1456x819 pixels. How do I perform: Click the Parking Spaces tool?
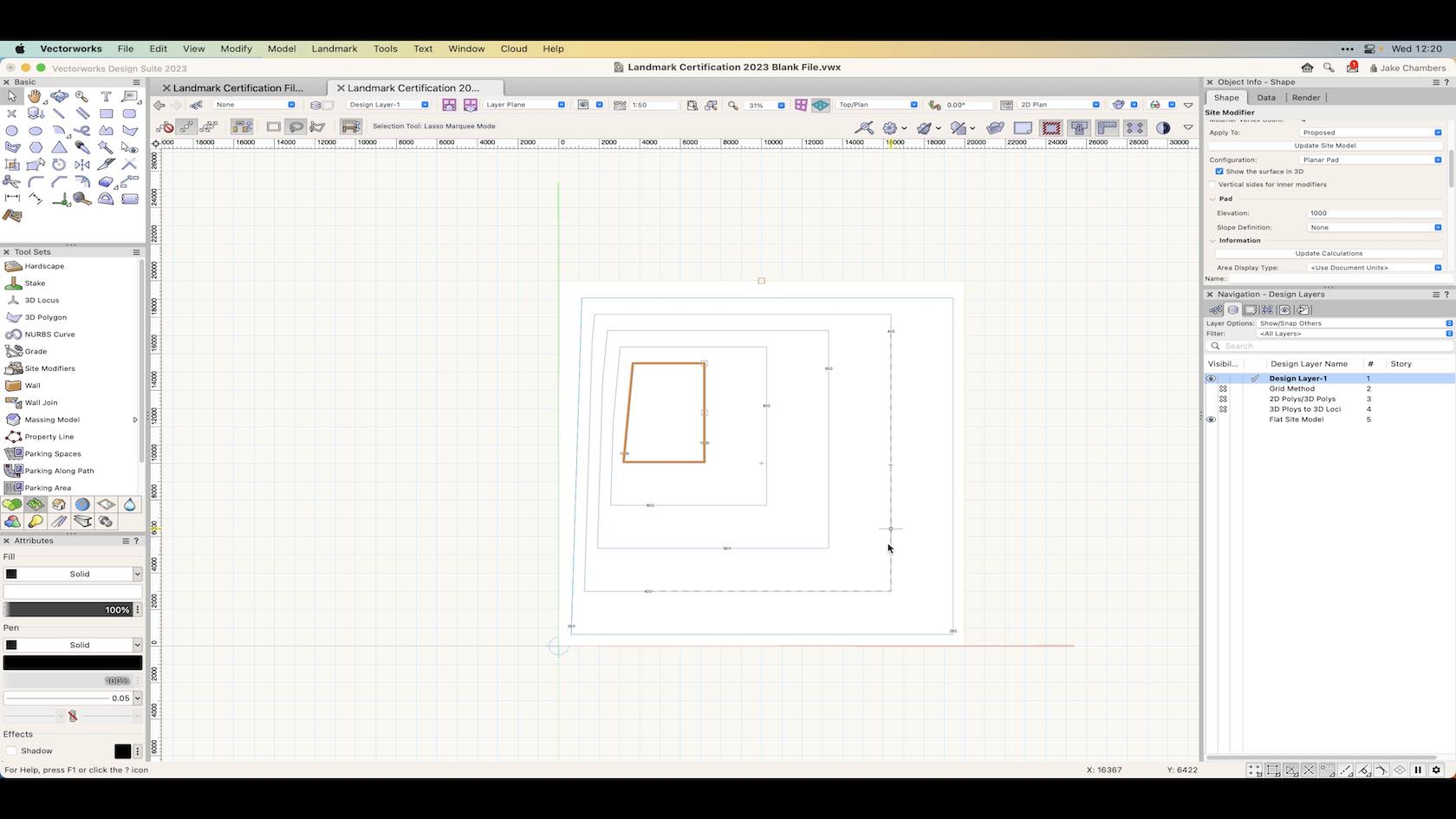52,454
